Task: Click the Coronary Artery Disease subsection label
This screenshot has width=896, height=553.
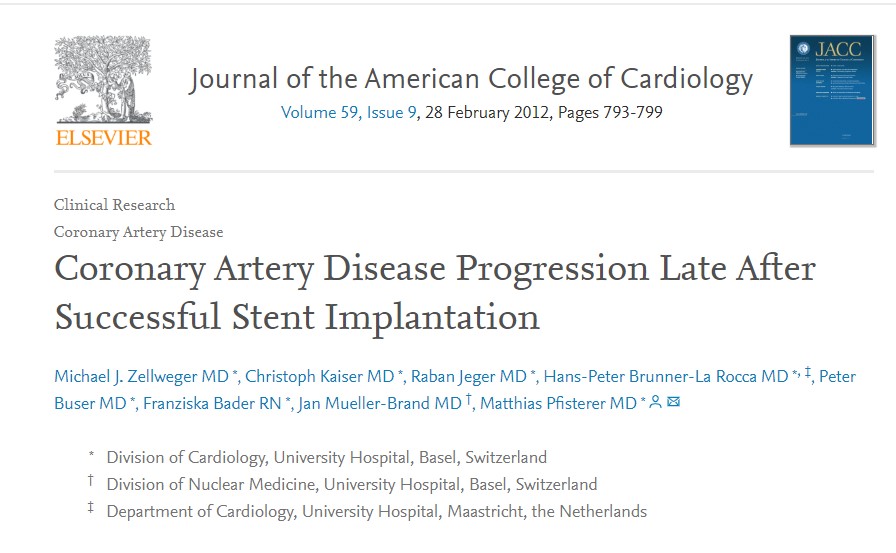Action: [x=139, y=232]
